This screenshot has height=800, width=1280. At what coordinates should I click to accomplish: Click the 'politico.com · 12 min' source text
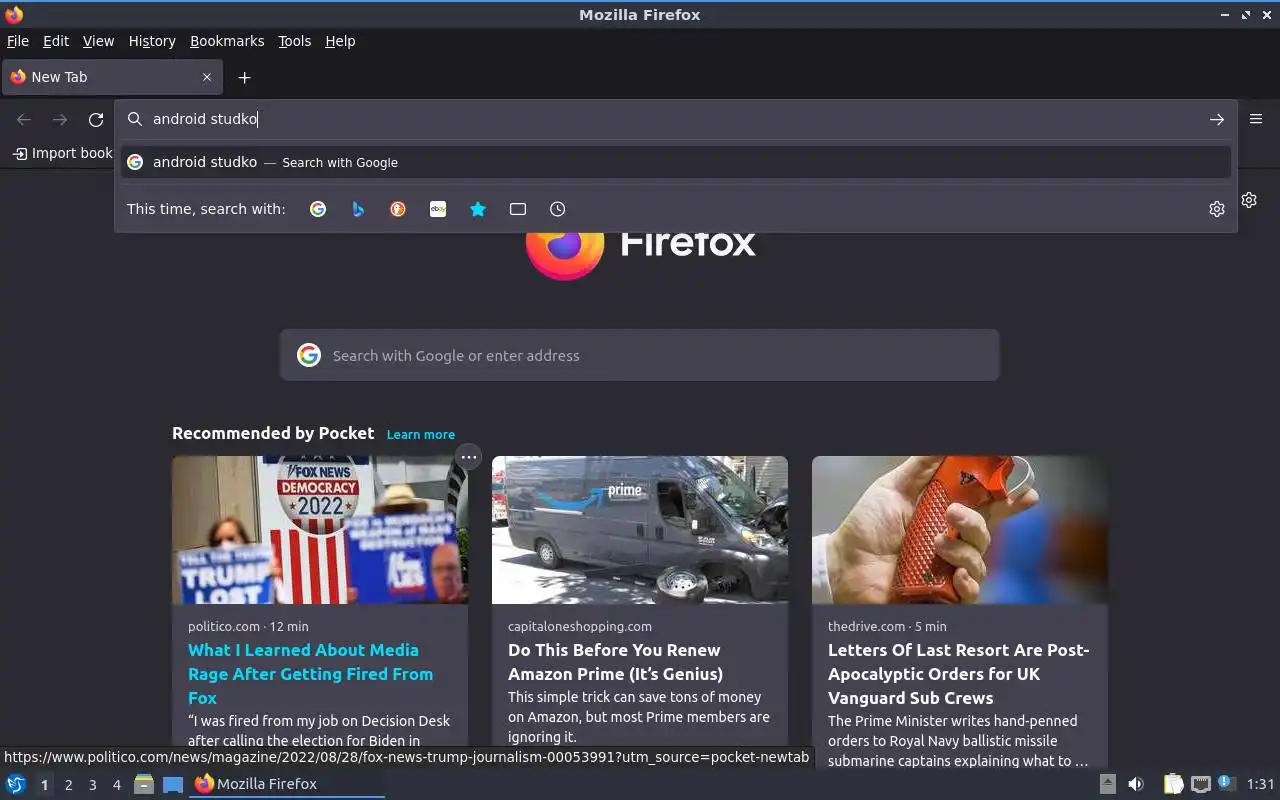point(248,626)
